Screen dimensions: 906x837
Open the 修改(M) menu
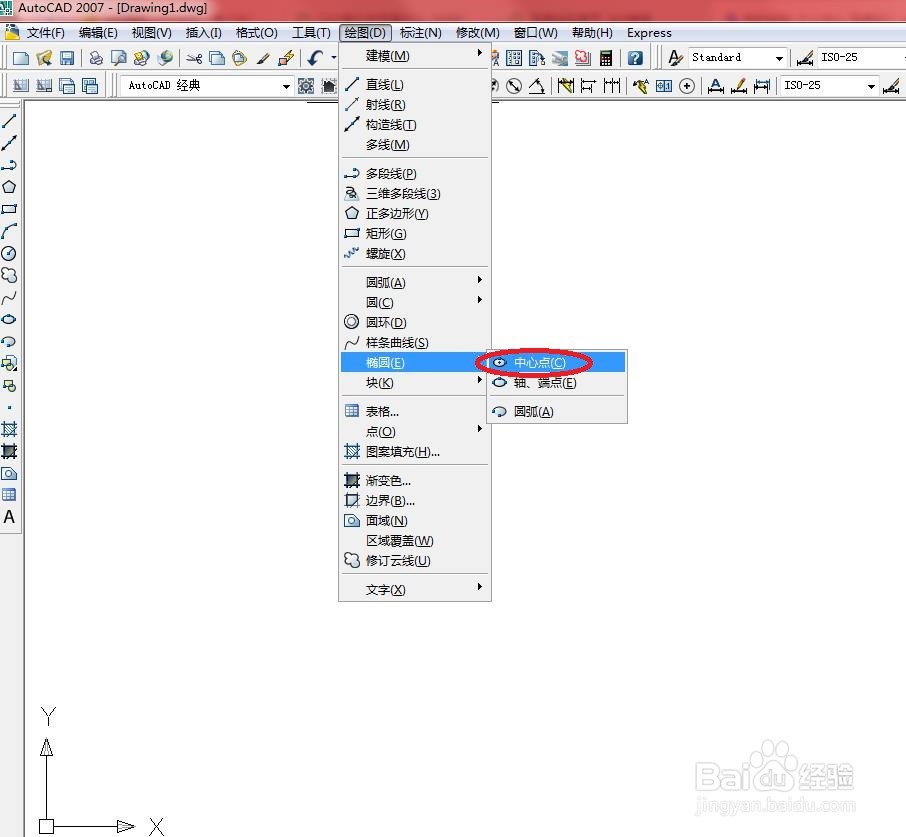478,33
